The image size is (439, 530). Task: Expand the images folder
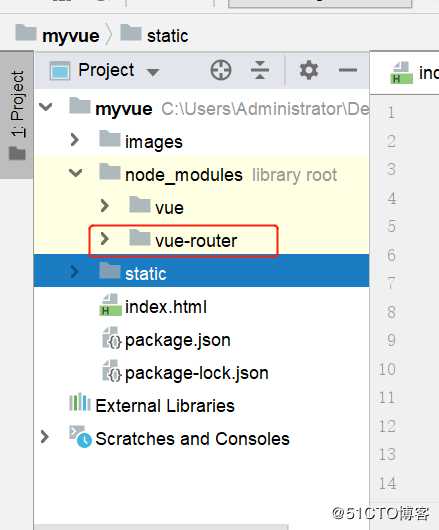74,140
